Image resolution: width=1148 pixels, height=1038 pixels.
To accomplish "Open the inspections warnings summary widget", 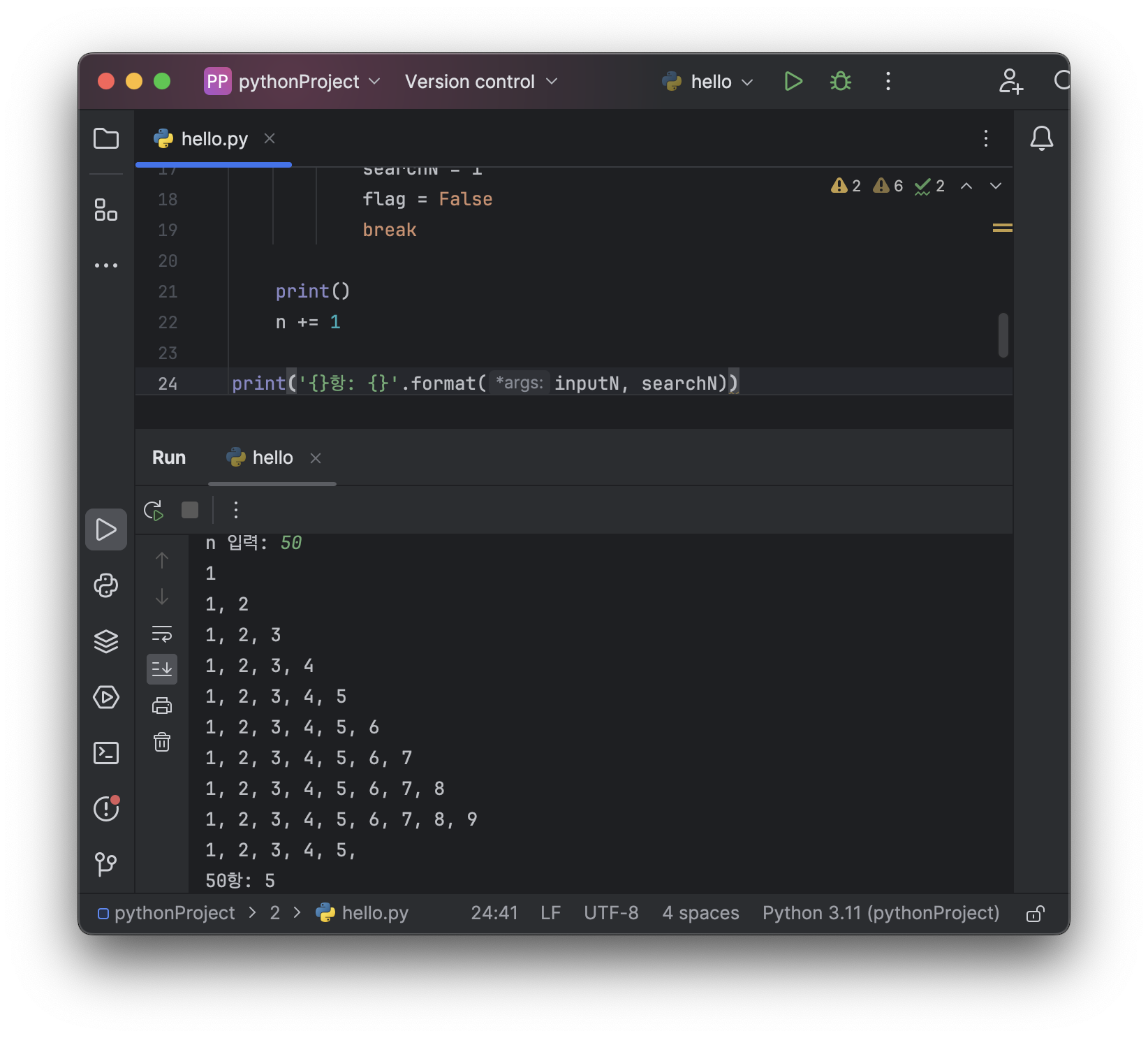I will (887, 186).
